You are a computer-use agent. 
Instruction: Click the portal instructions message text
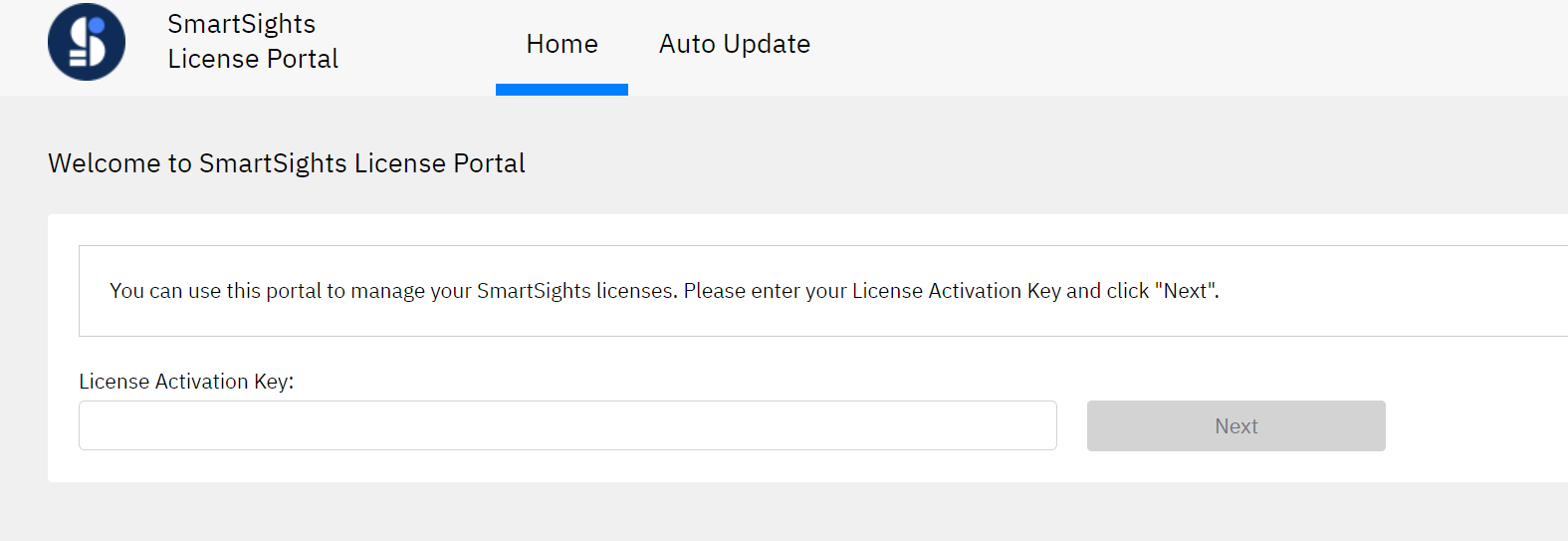[664, 291]
